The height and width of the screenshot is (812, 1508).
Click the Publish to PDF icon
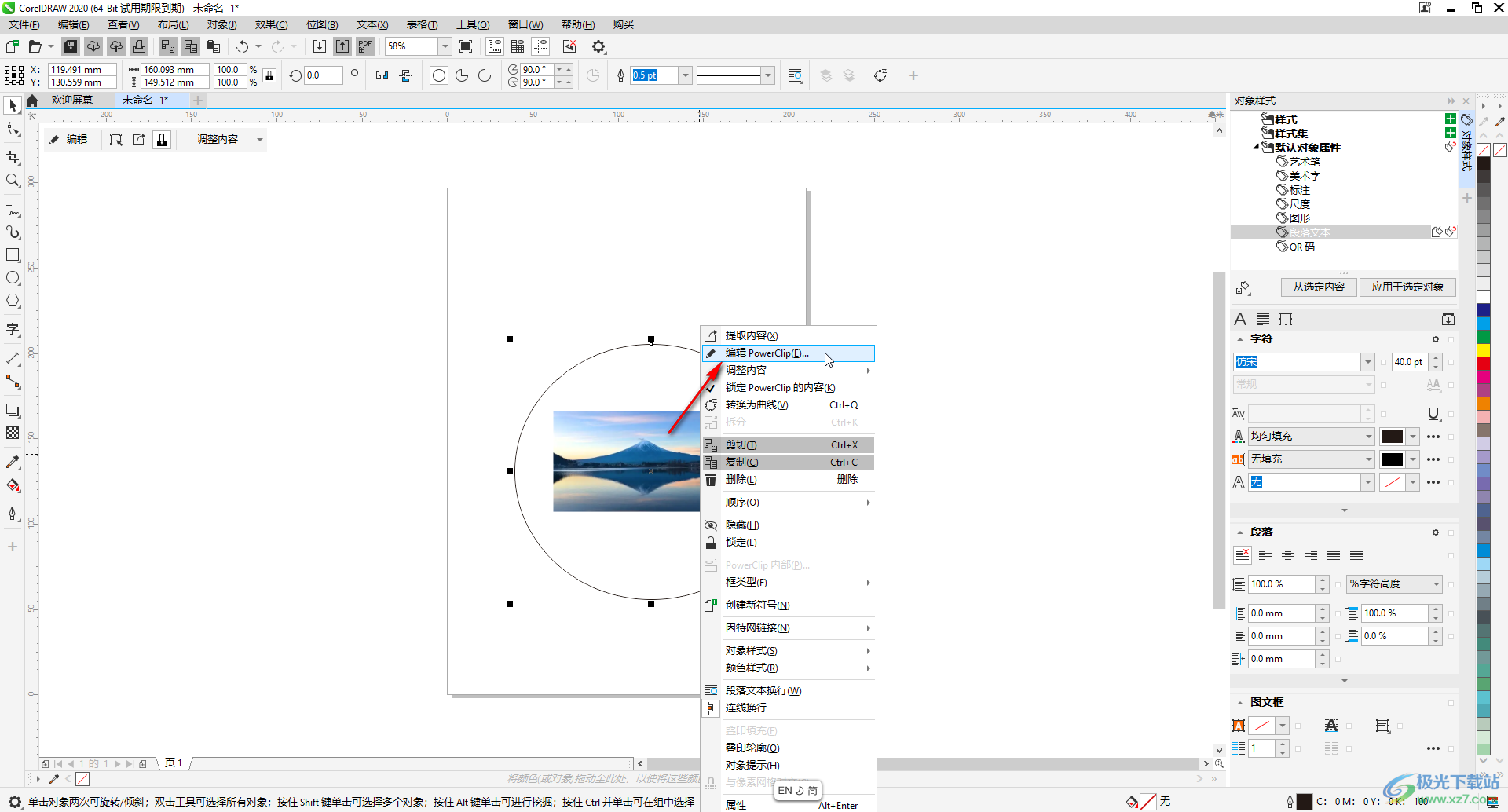point(365,46)
